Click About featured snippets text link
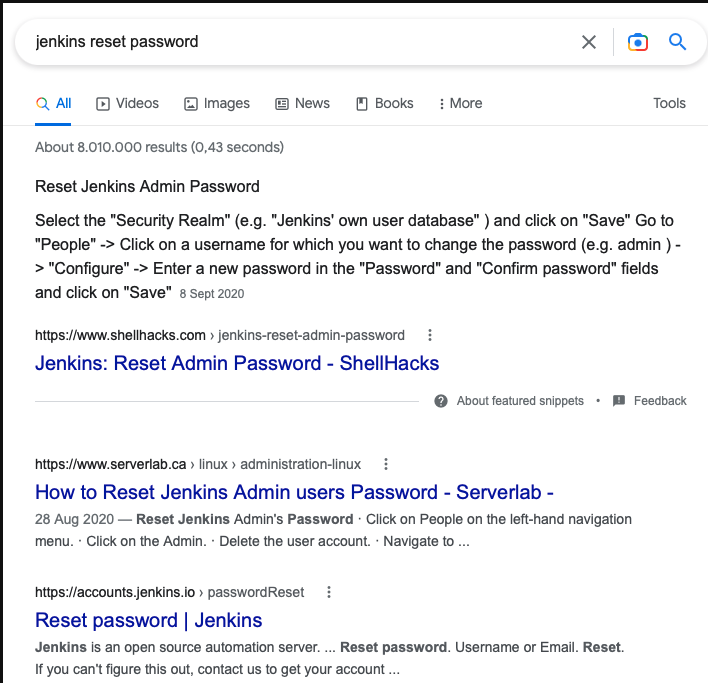 click(520, 401)
